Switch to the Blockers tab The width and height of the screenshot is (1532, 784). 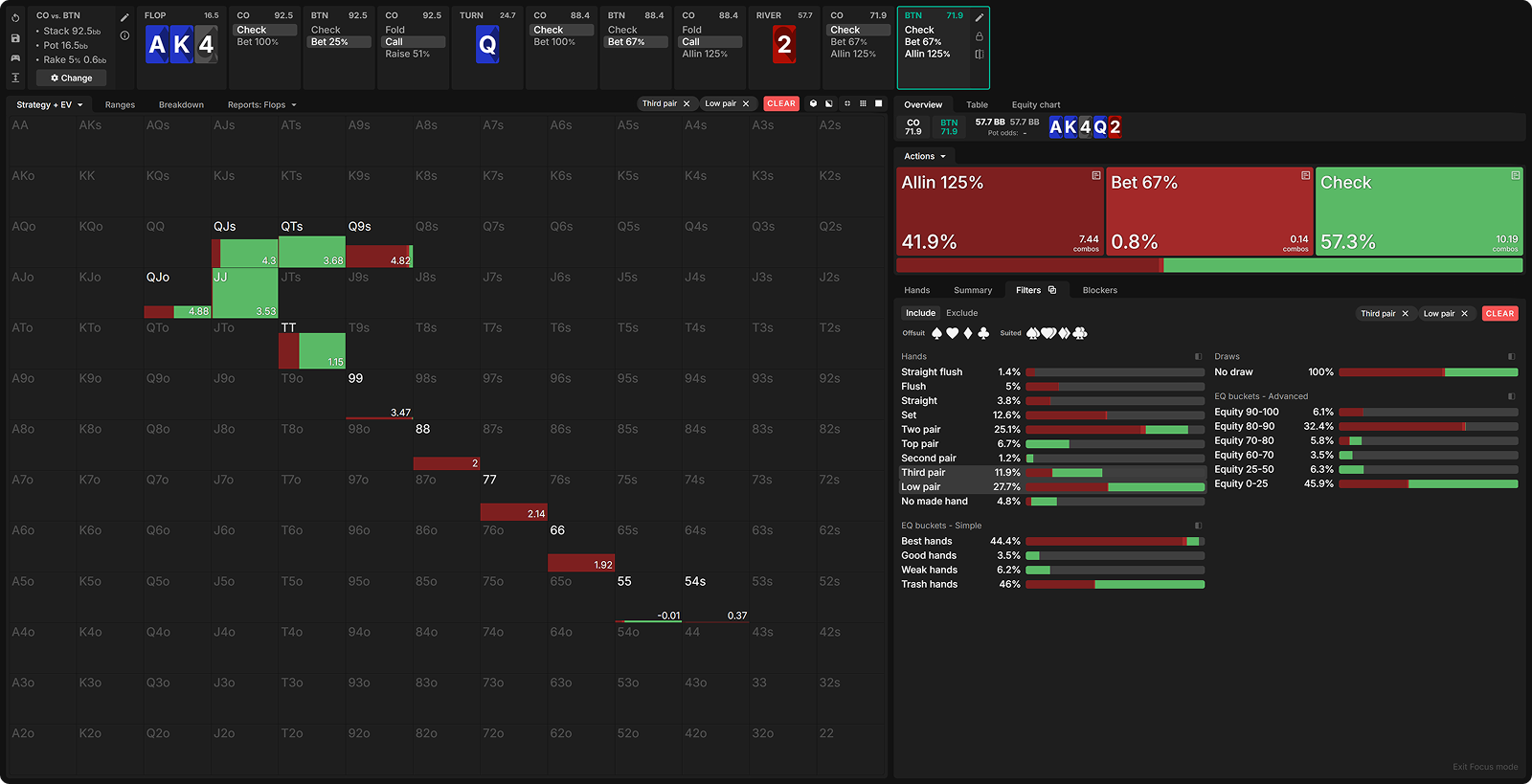[x=1099, y=290]
